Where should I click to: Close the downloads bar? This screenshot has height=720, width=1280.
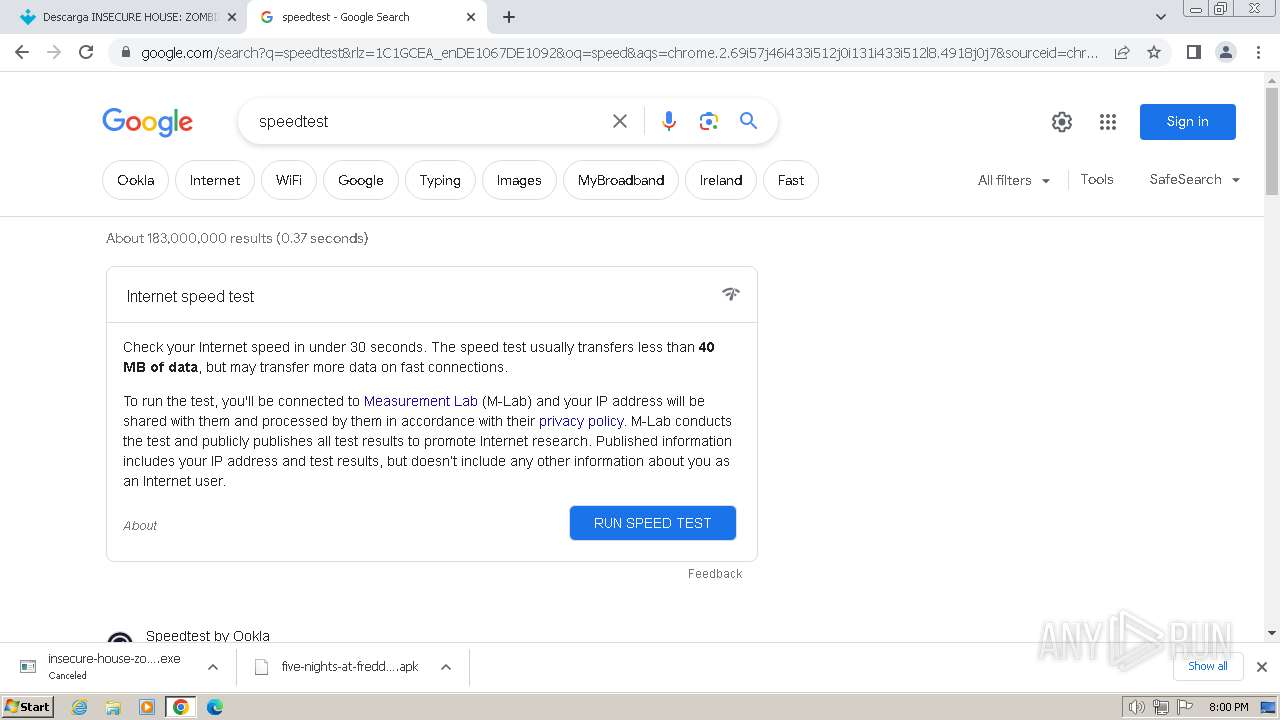[x=1261, y=667]
